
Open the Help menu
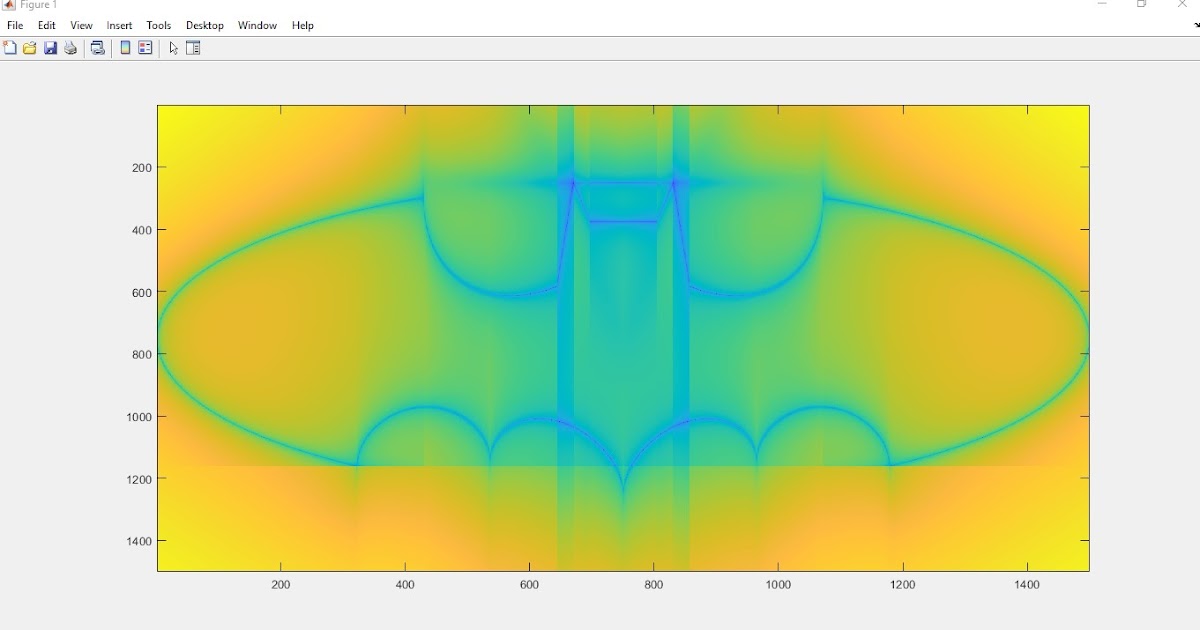coord(302,25)
